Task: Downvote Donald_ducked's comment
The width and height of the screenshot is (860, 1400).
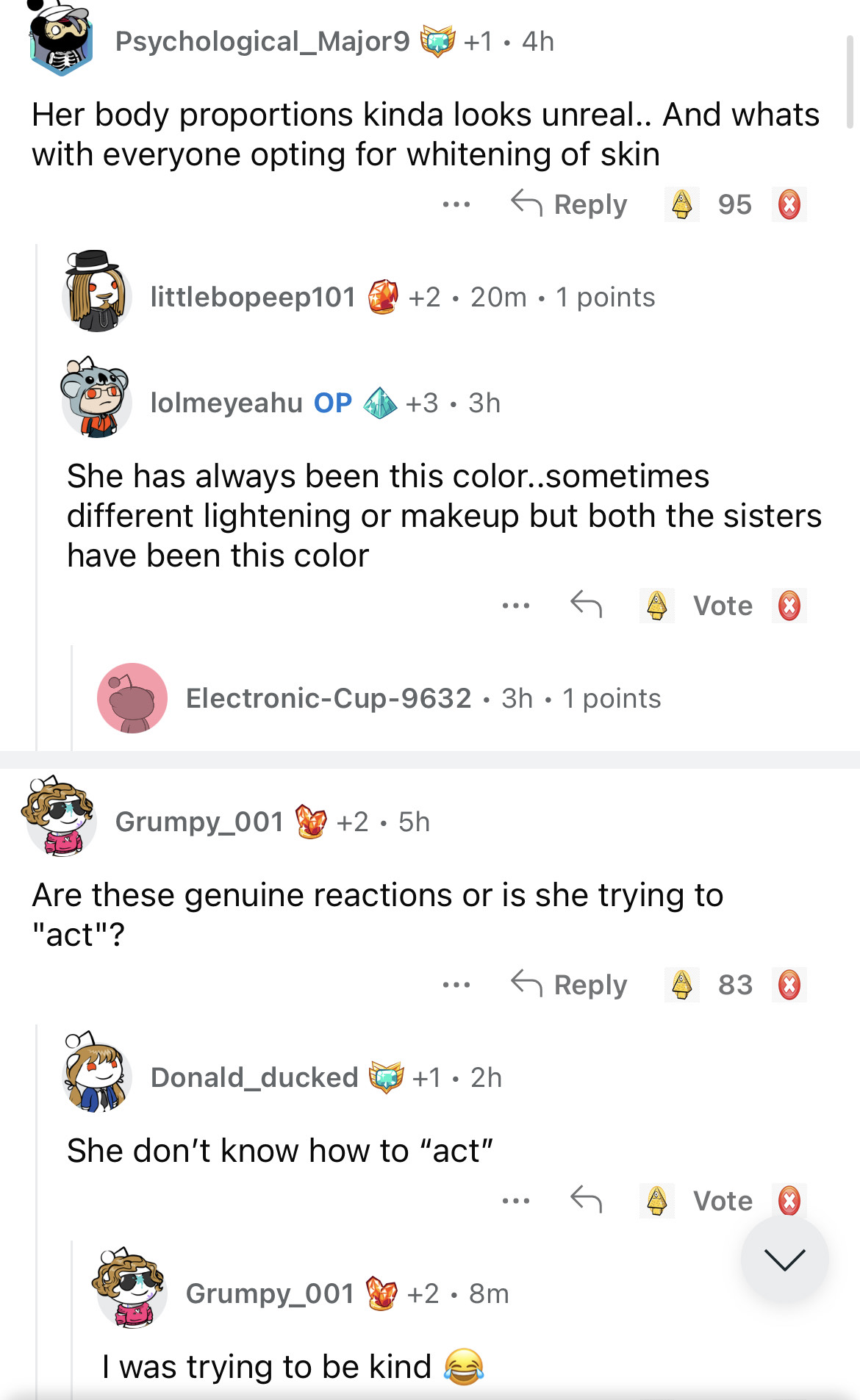Action: [789, 1201]
